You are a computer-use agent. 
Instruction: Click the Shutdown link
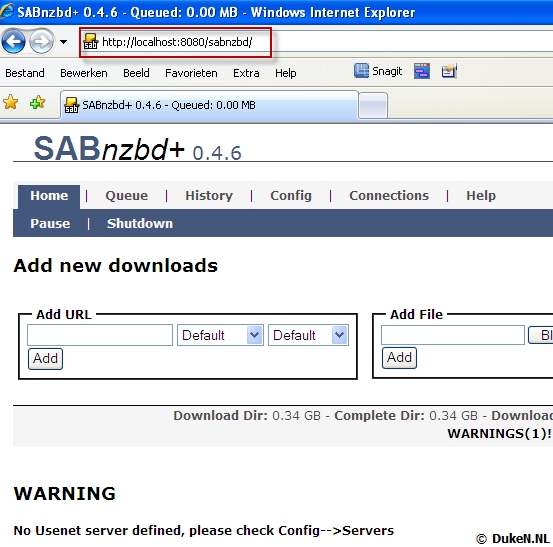pos(140,223)
